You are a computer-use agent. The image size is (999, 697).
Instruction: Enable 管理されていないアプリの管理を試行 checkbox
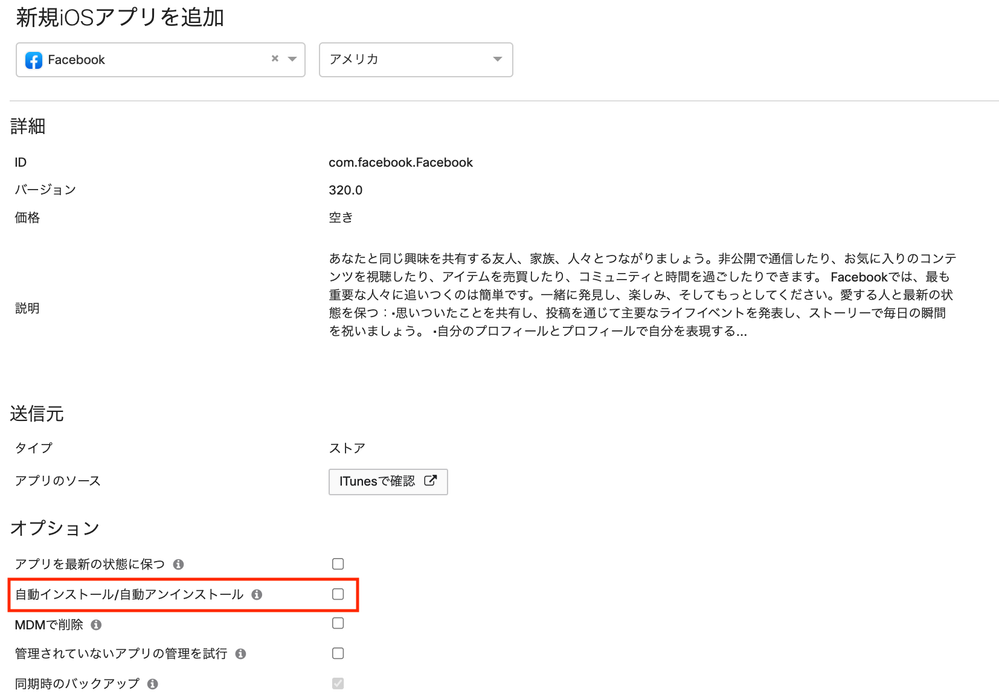point(338,653)
